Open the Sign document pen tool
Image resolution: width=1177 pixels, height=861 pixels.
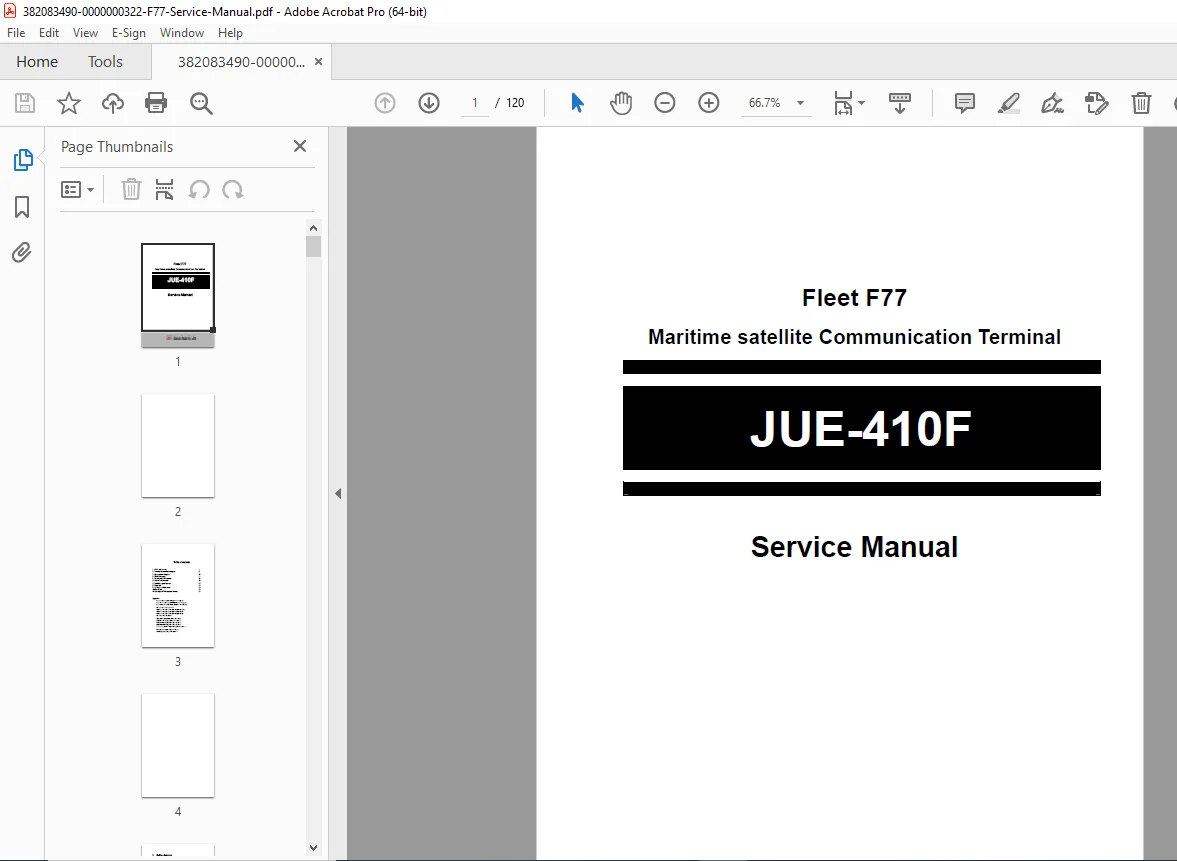click(1052, 103)
